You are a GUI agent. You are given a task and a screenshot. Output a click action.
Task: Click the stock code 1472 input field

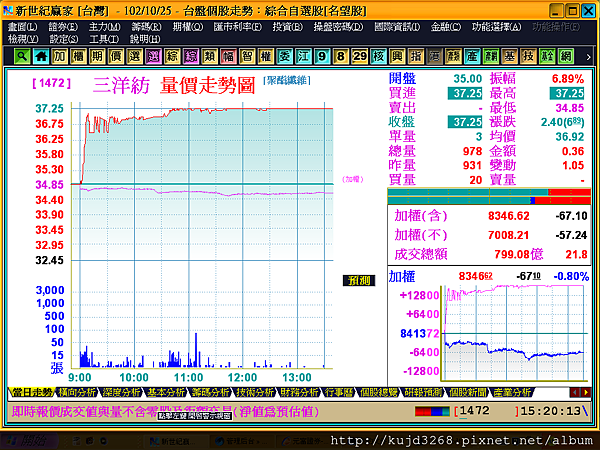click(x=486, y=411)
